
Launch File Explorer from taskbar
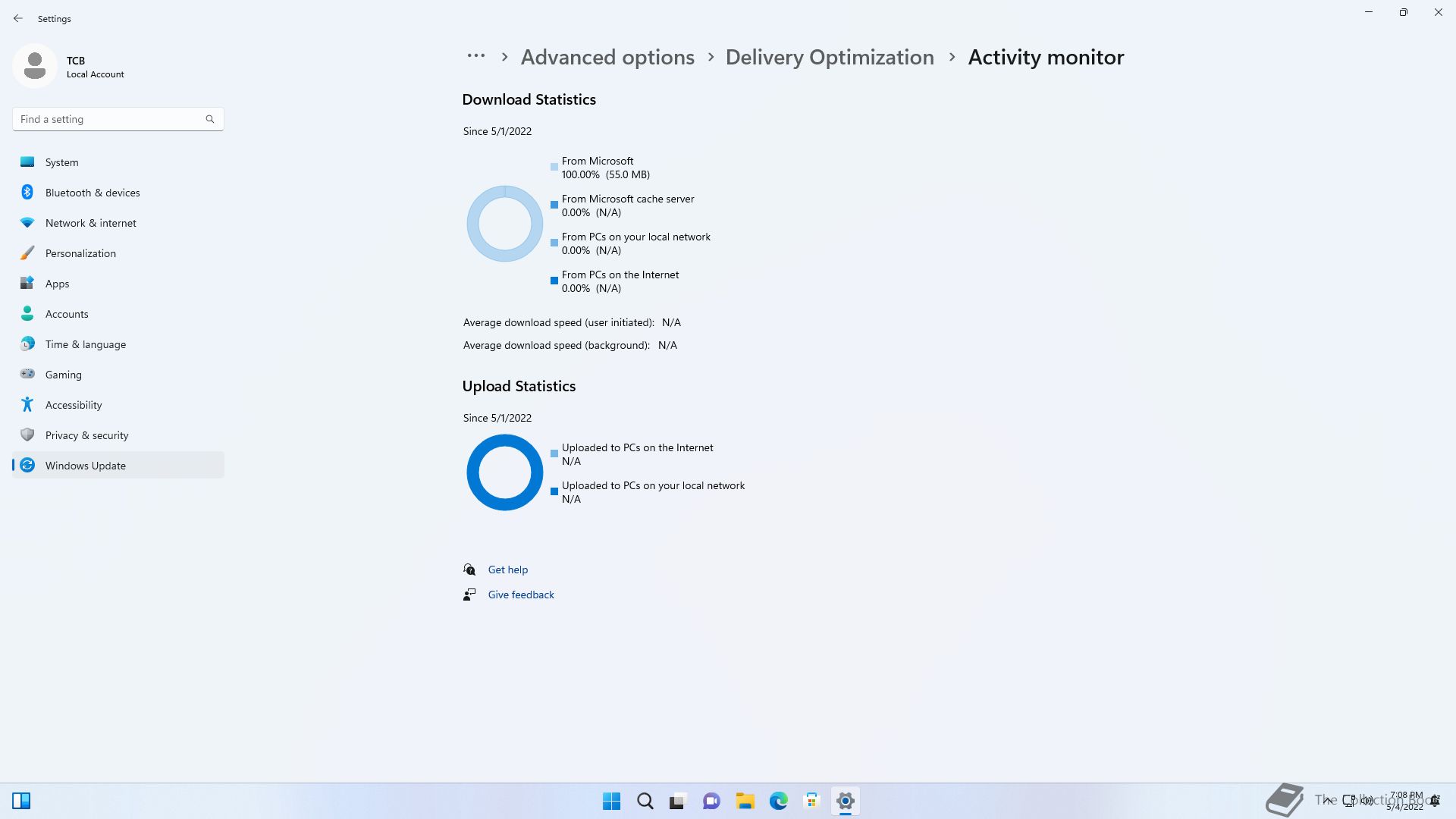click(745, 801)
